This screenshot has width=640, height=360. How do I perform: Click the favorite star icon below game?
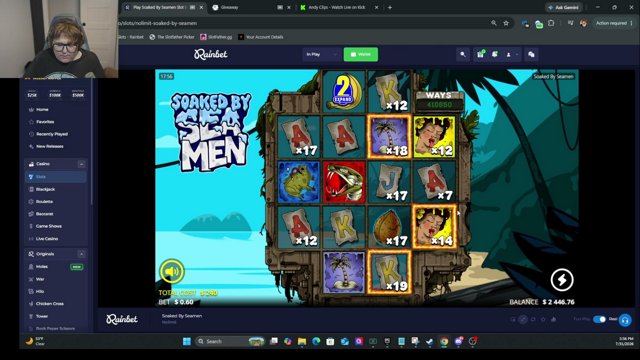pos(543,319)
